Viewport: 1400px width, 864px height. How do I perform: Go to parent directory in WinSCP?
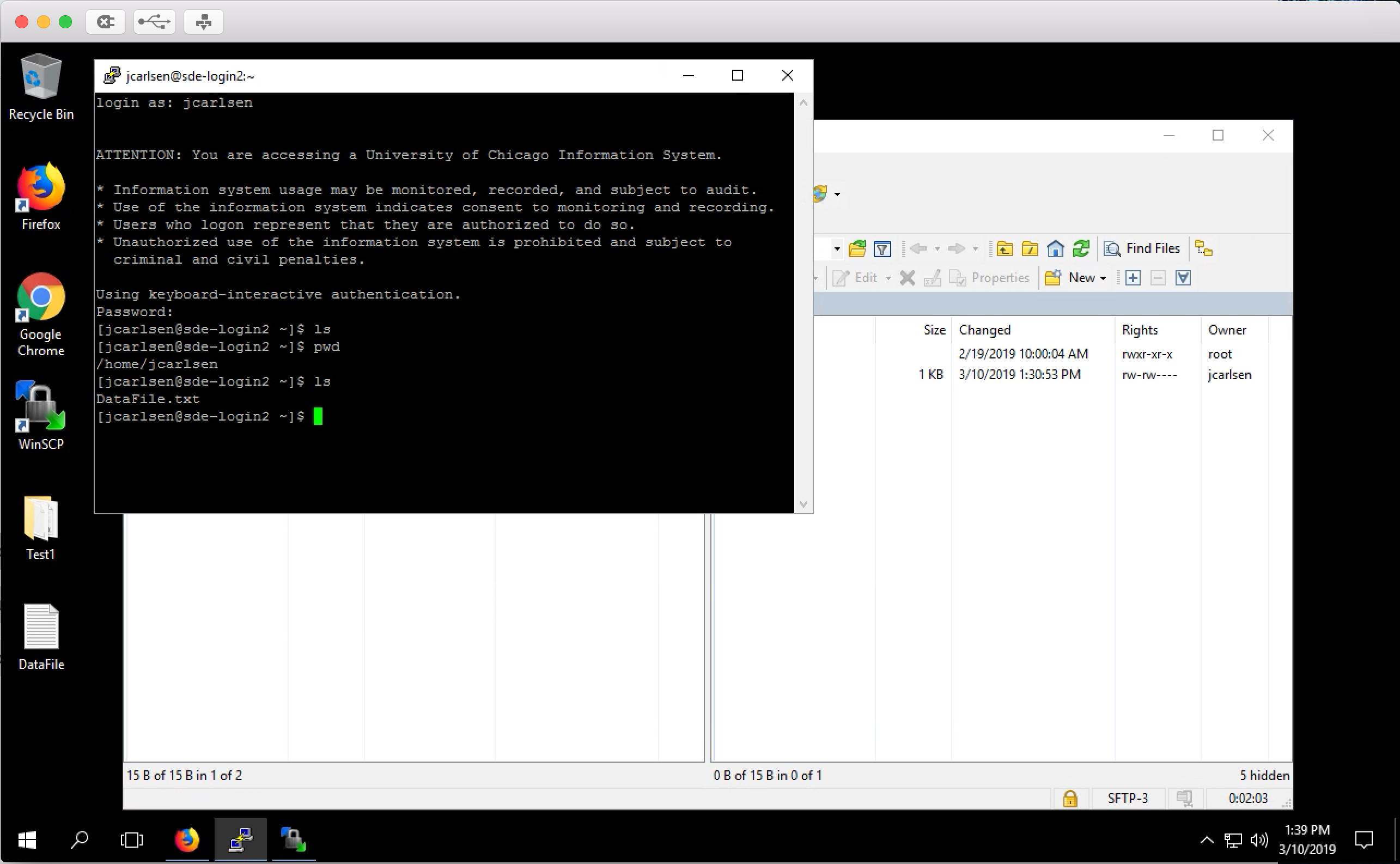[1005, 248]
